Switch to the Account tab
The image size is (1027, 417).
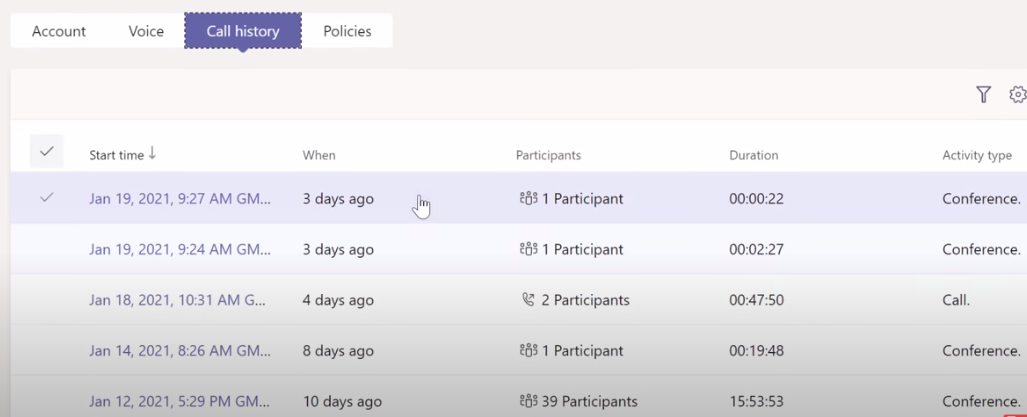tap(59, 31)
